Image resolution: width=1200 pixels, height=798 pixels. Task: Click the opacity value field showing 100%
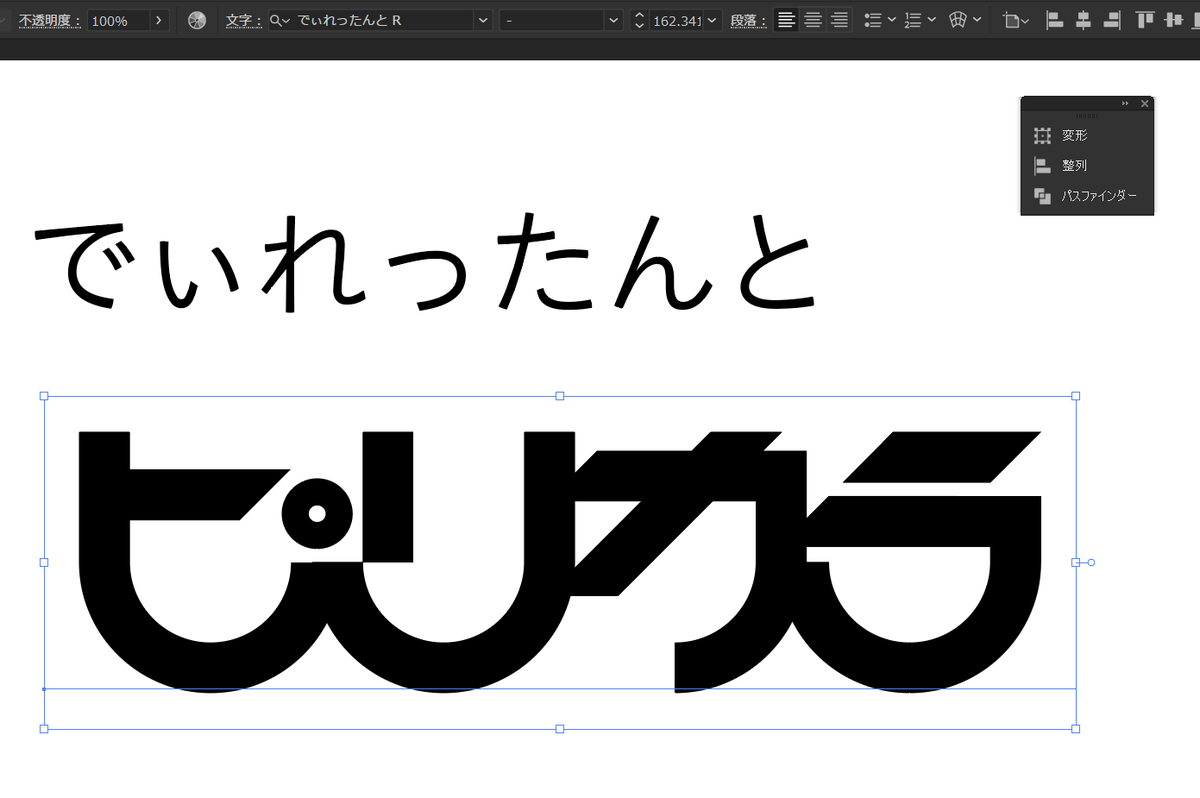pos(118,20)
